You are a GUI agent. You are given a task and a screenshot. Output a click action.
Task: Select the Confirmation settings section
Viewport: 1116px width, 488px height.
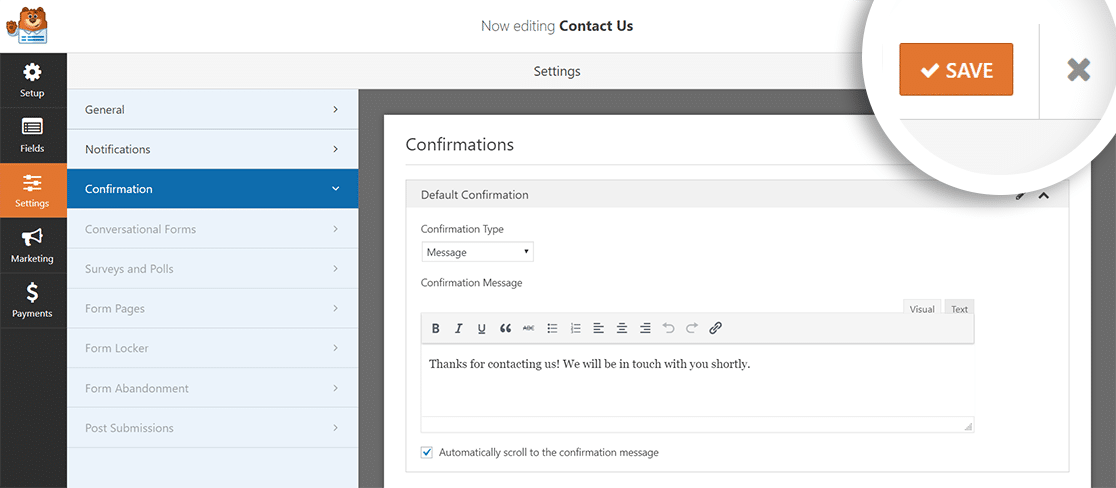tap(212, 189)
